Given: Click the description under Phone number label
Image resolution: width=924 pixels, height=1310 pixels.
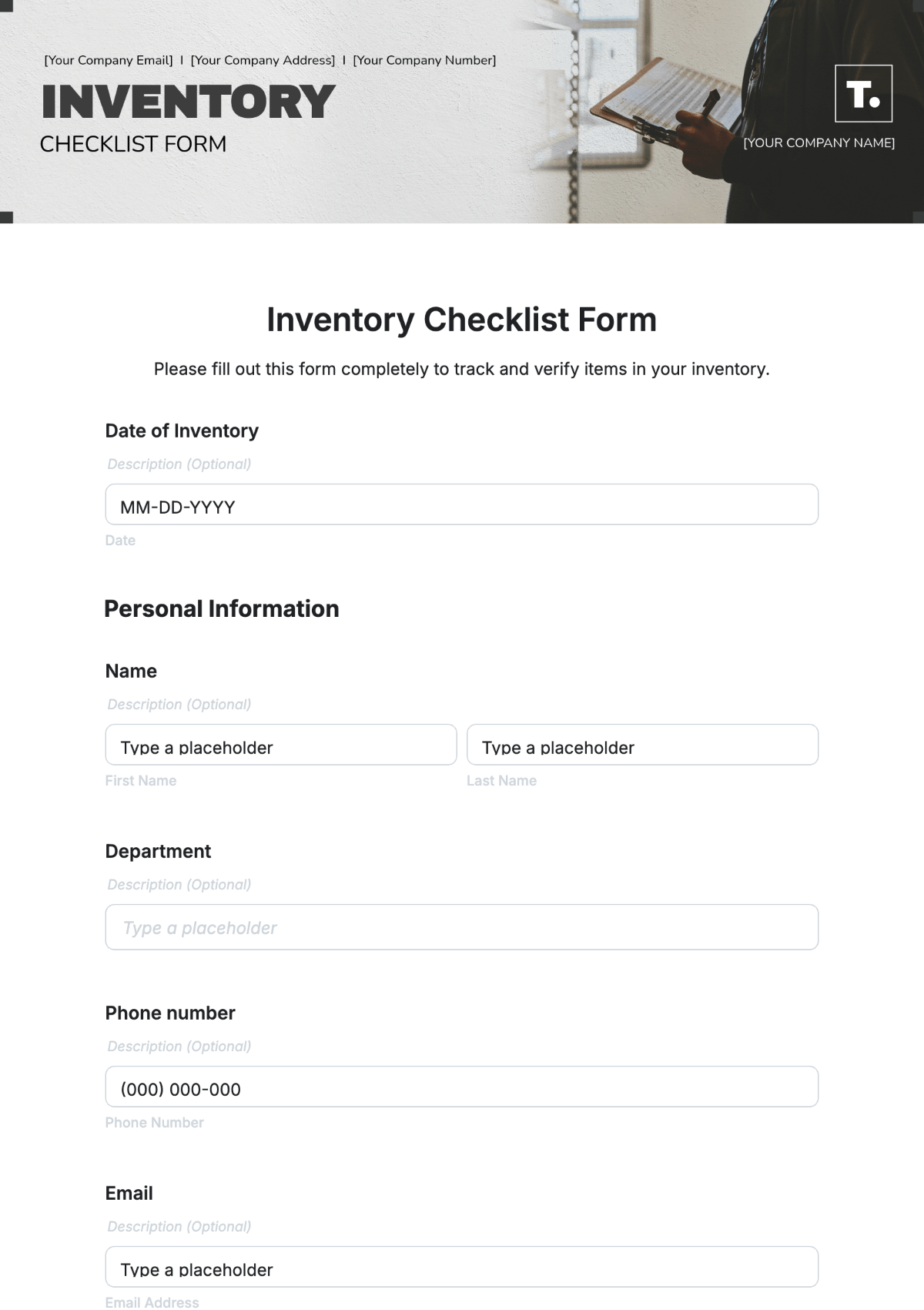Looking at the screenshot, I should (179, 1047).
